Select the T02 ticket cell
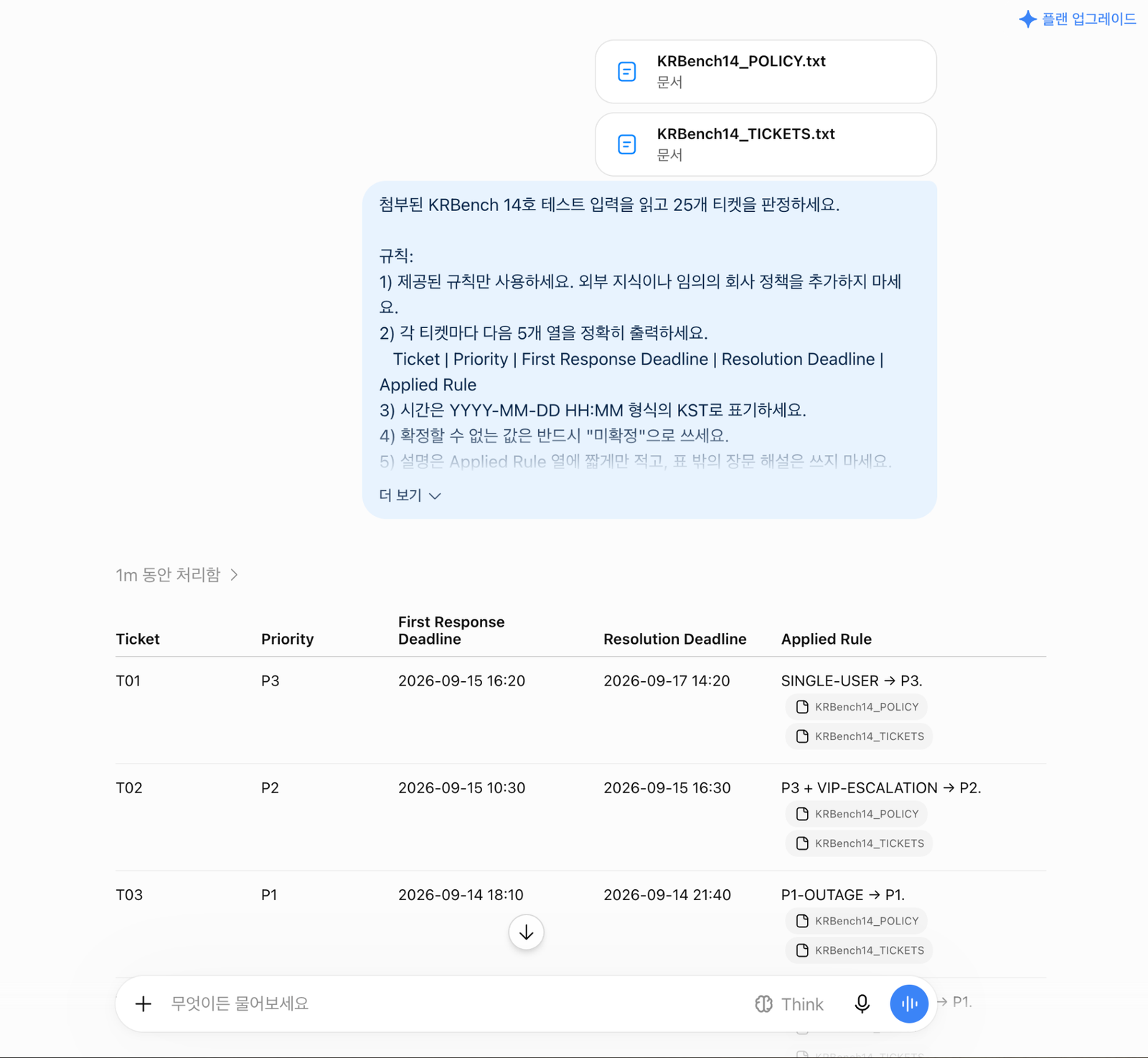The width and height of the screenshot is (1148, 1058). pos(129,787)
